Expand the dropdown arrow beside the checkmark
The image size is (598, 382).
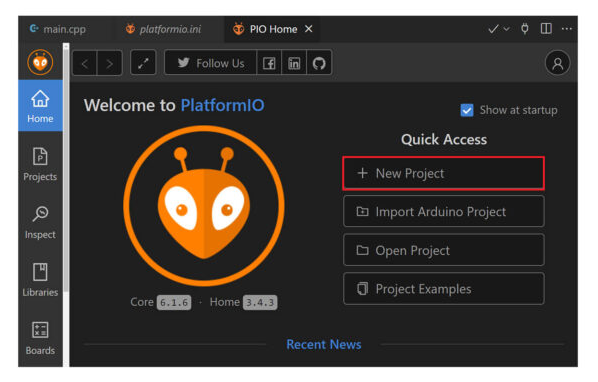(x=507, y=29)
